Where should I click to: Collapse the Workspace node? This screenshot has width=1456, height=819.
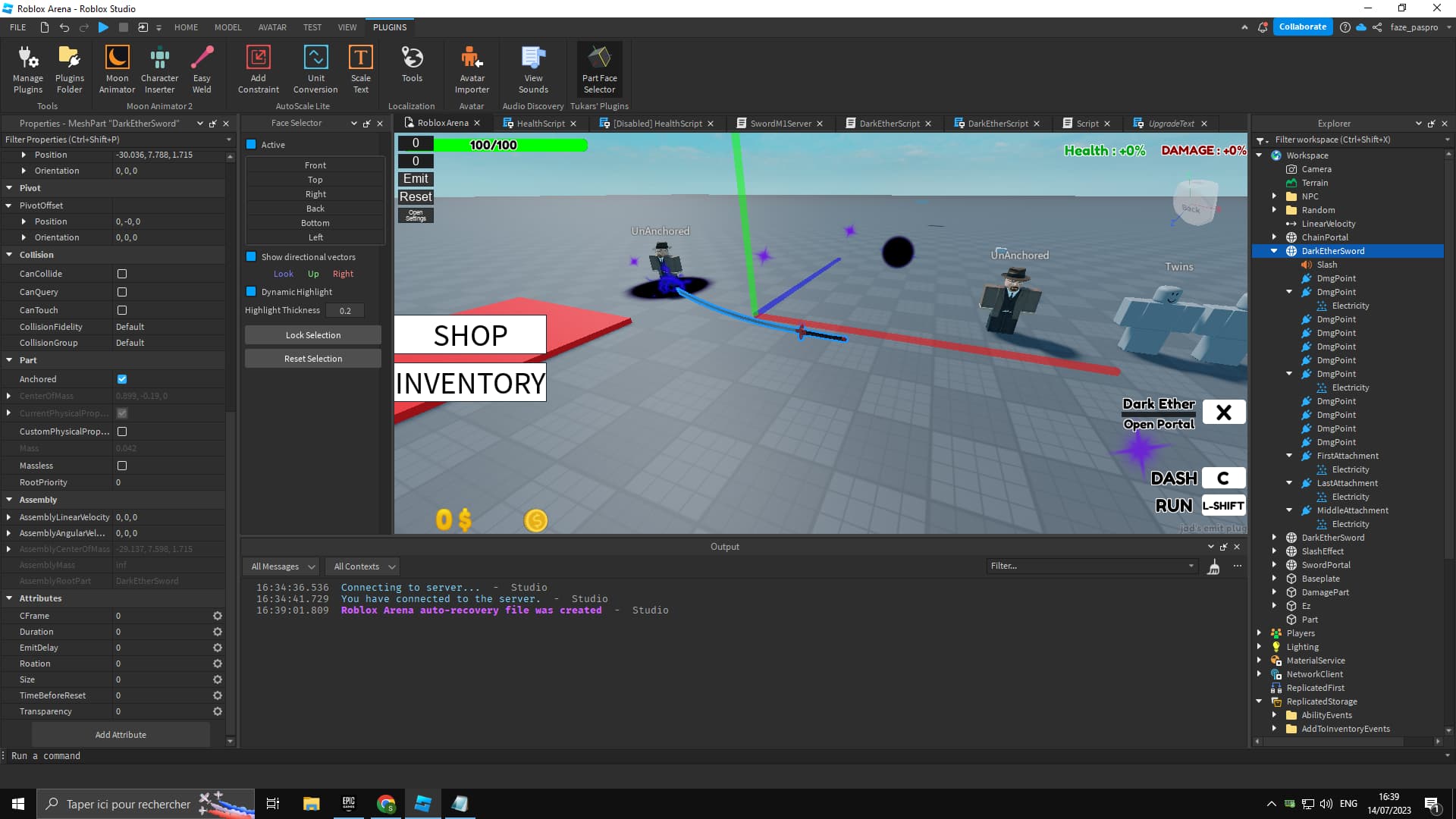point(1259,155)
